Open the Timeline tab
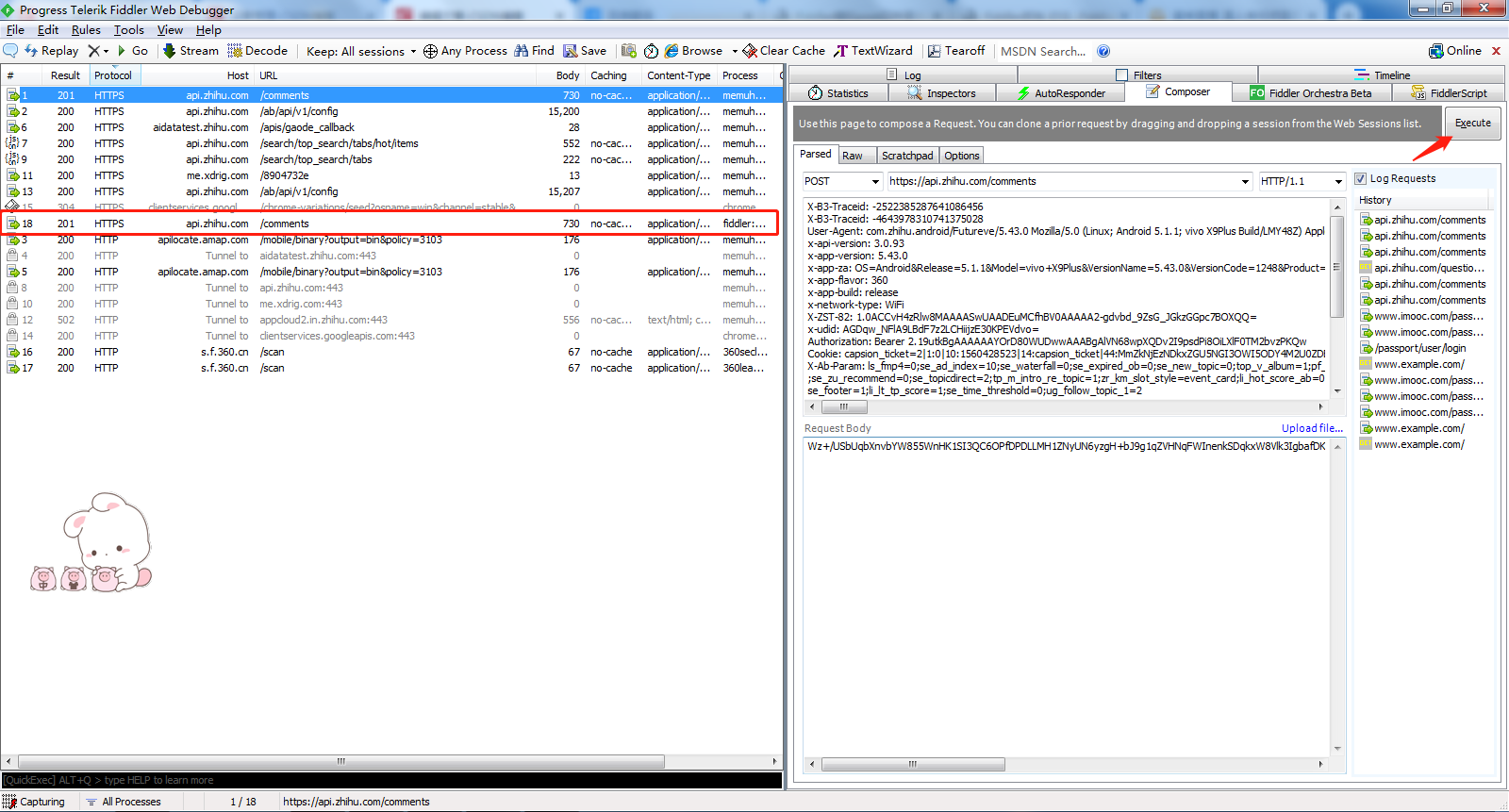This screenshot has height=812, width=1509. 1382,75
